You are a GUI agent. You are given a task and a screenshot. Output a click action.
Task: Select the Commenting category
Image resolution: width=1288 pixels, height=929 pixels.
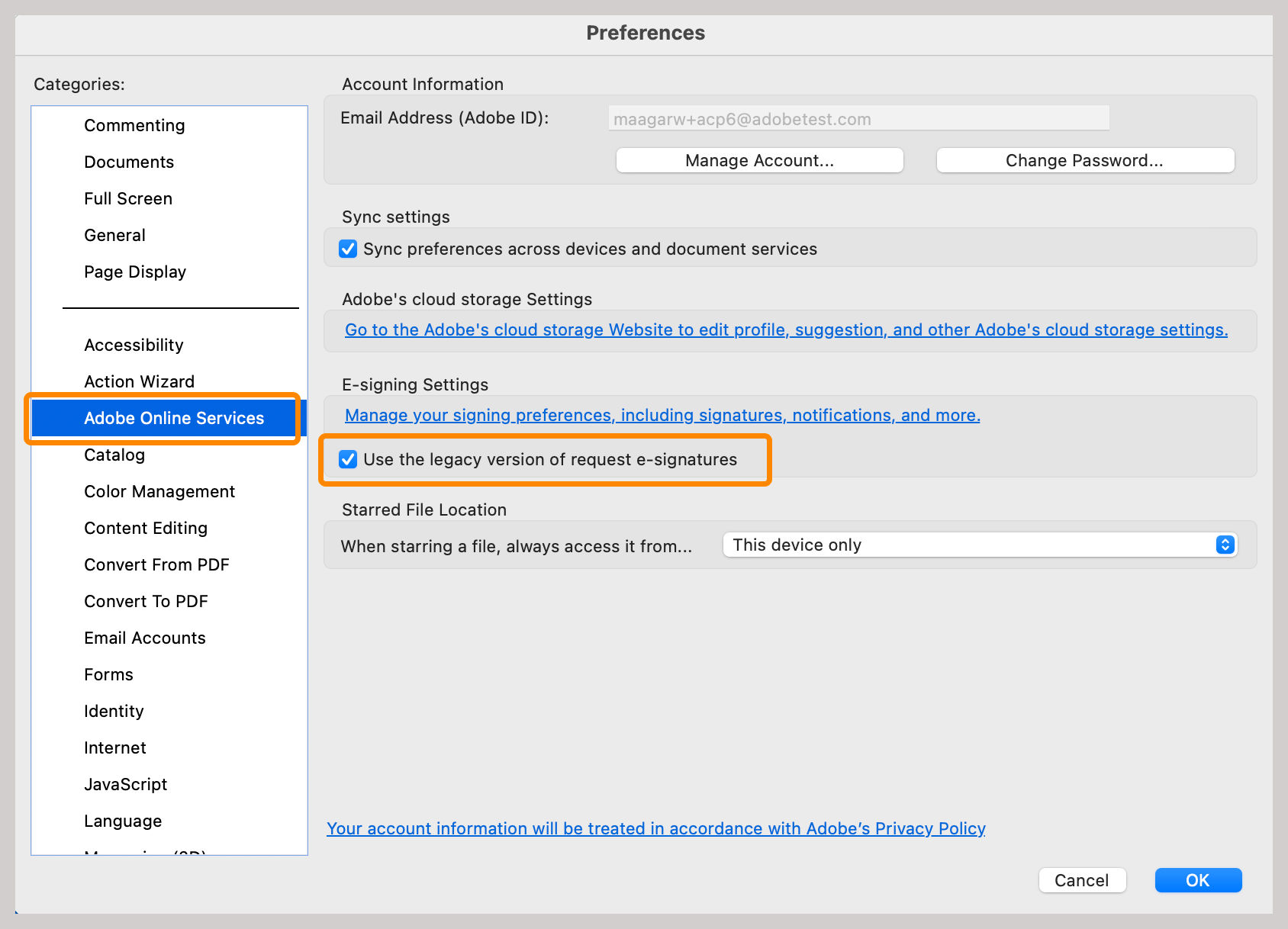click(x=134, y=125)
